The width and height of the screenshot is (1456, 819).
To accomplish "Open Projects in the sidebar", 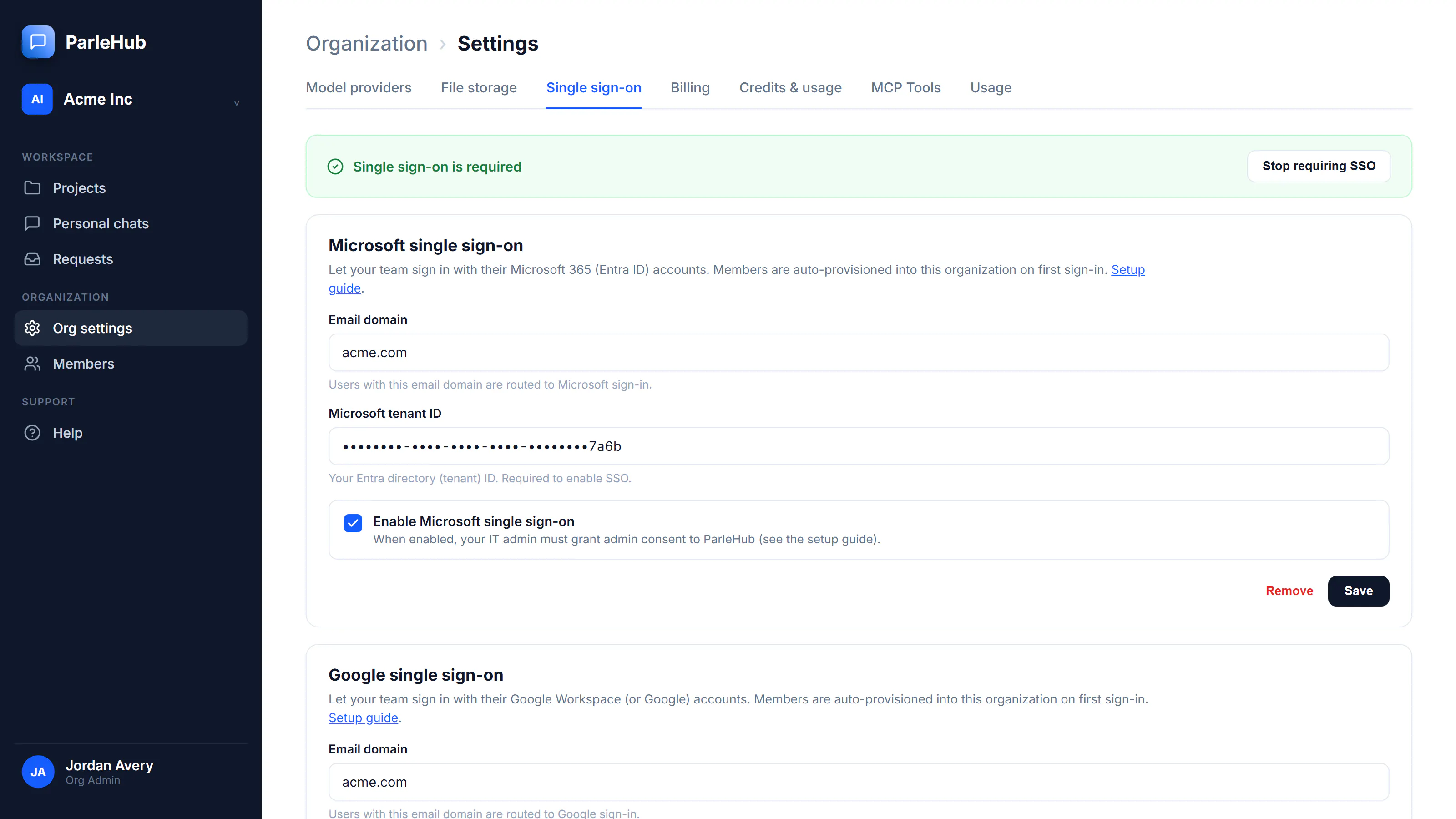I will click(x=131, y=187).
